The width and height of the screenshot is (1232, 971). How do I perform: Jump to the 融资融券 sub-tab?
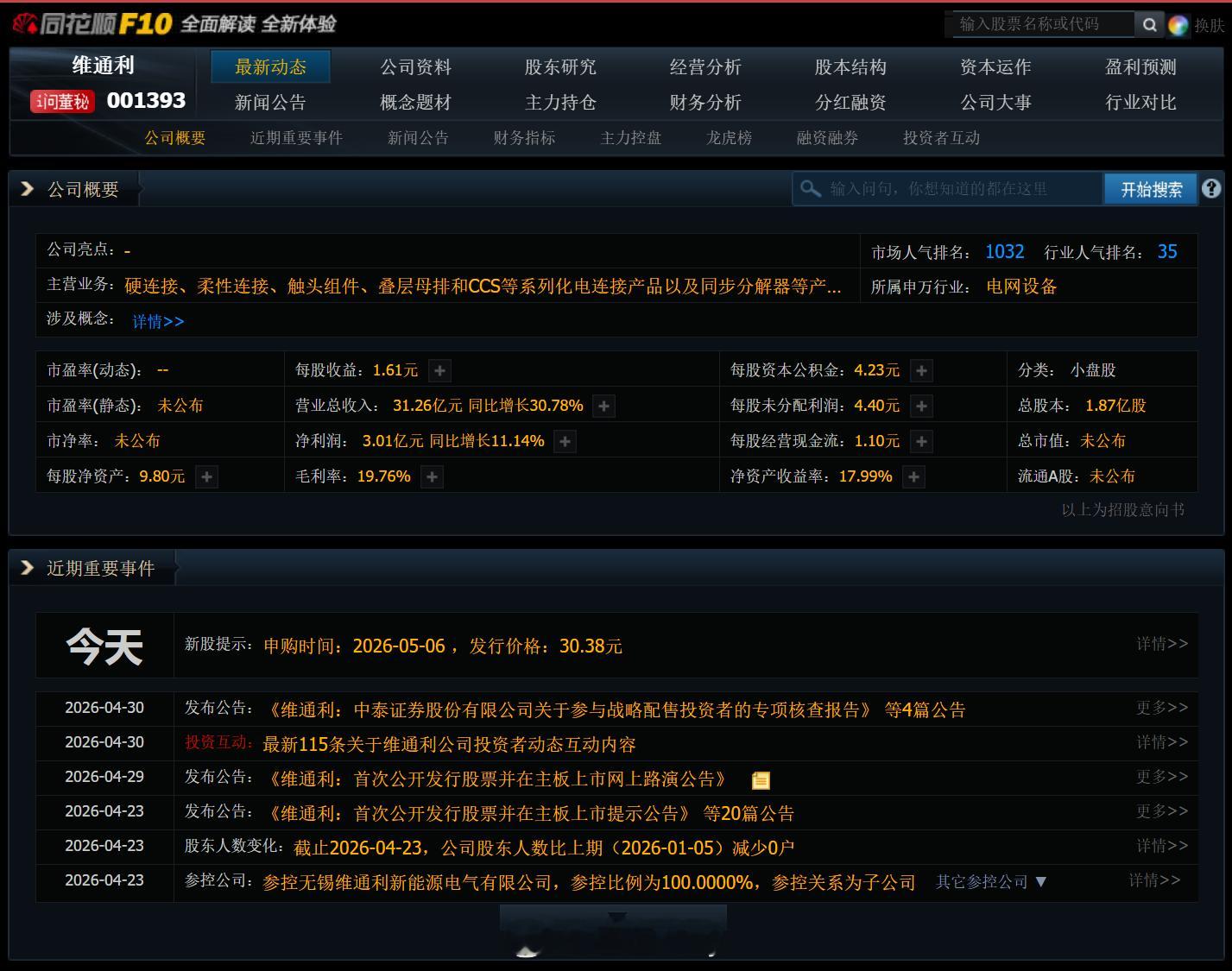coord(827,138)
